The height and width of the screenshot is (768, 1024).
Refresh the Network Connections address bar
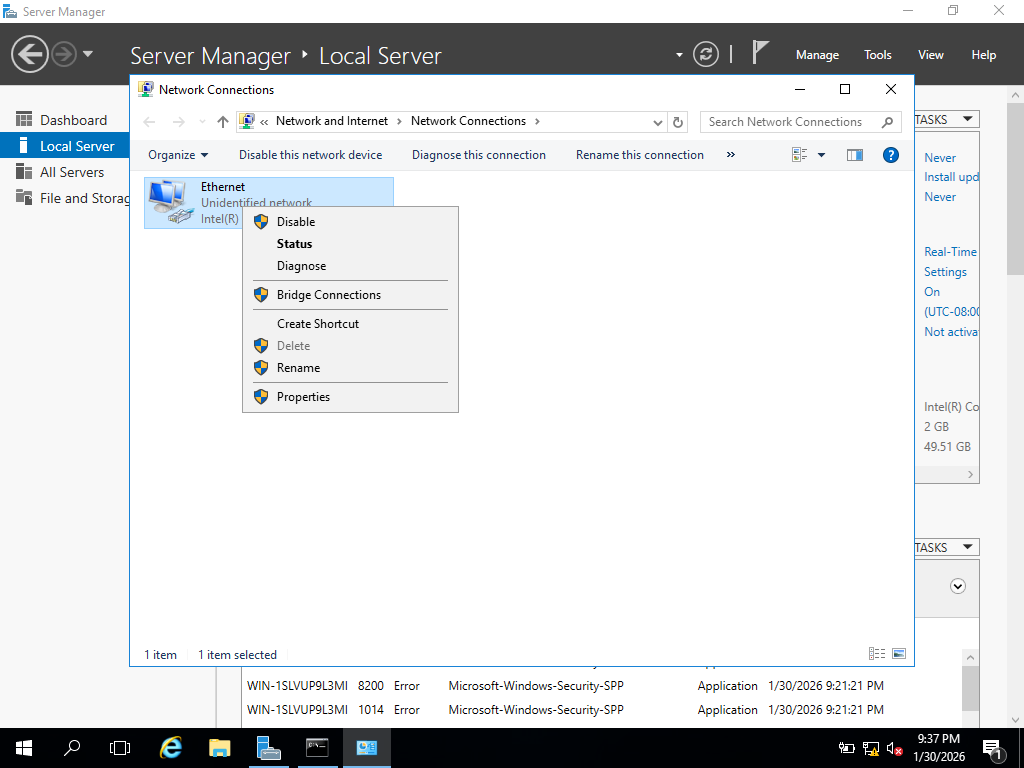click(x=678, y=122)
